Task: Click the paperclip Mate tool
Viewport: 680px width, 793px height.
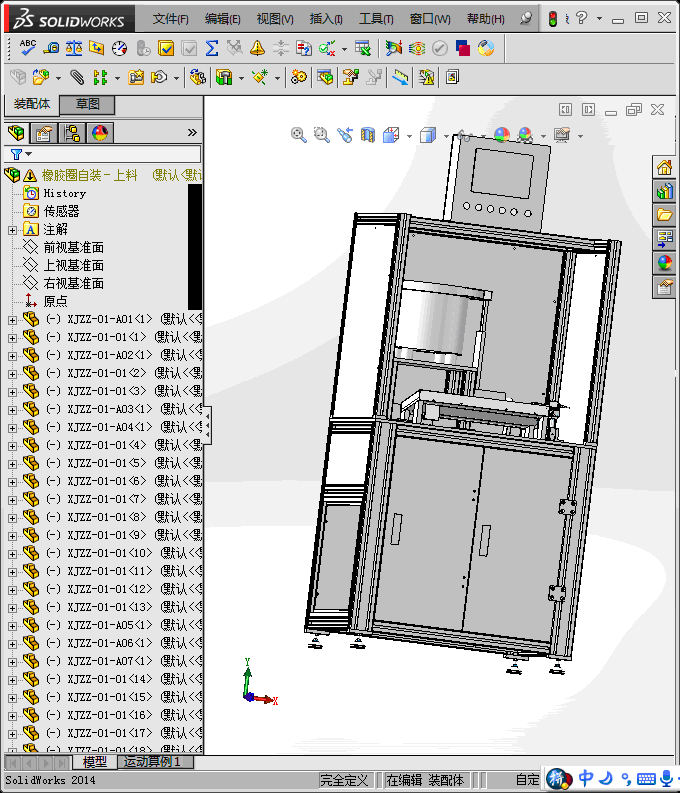Action: [x=77, y=77]
